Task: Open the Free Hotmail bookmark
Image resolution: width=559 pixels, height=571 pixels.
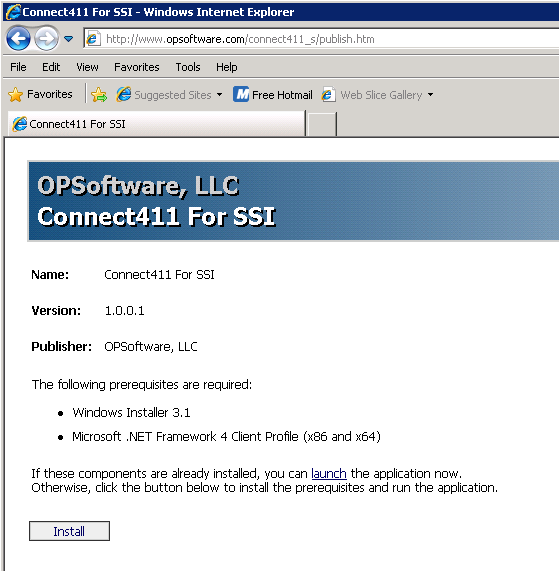Action: pos(273,95)
